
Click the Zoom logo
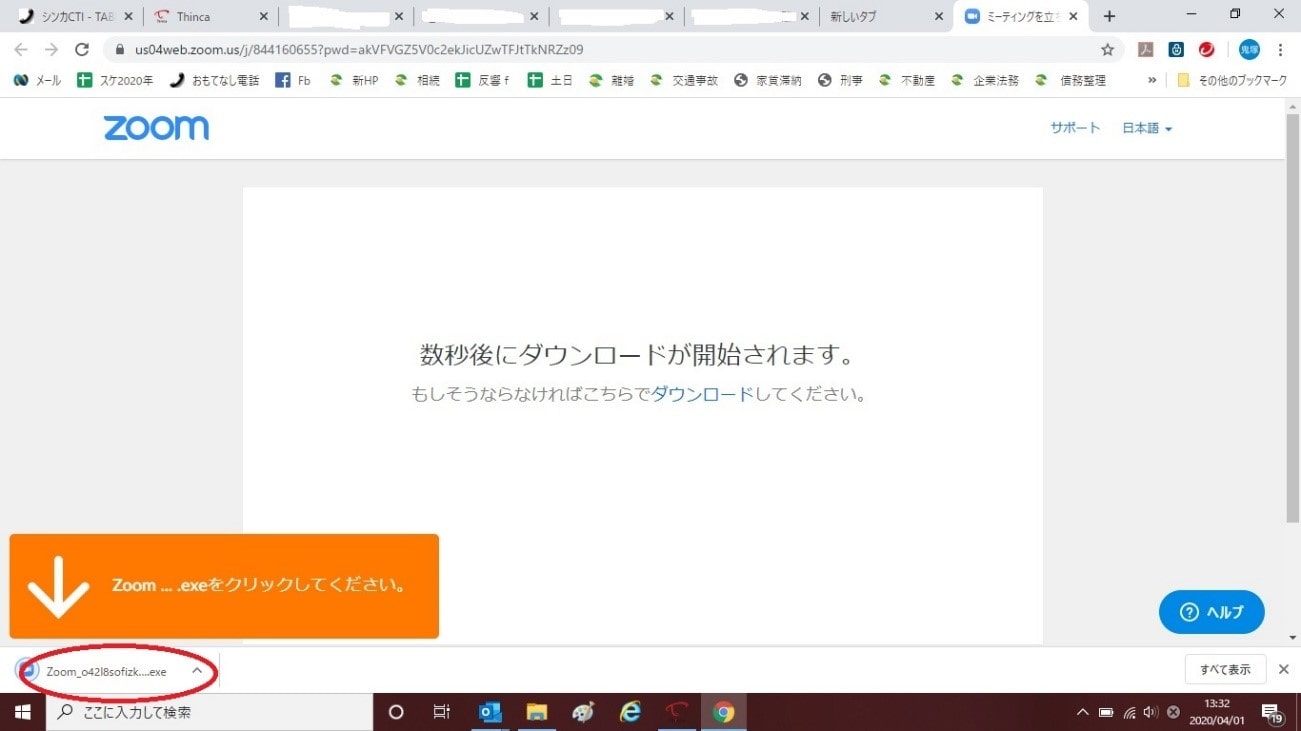(x=156, y=128)
